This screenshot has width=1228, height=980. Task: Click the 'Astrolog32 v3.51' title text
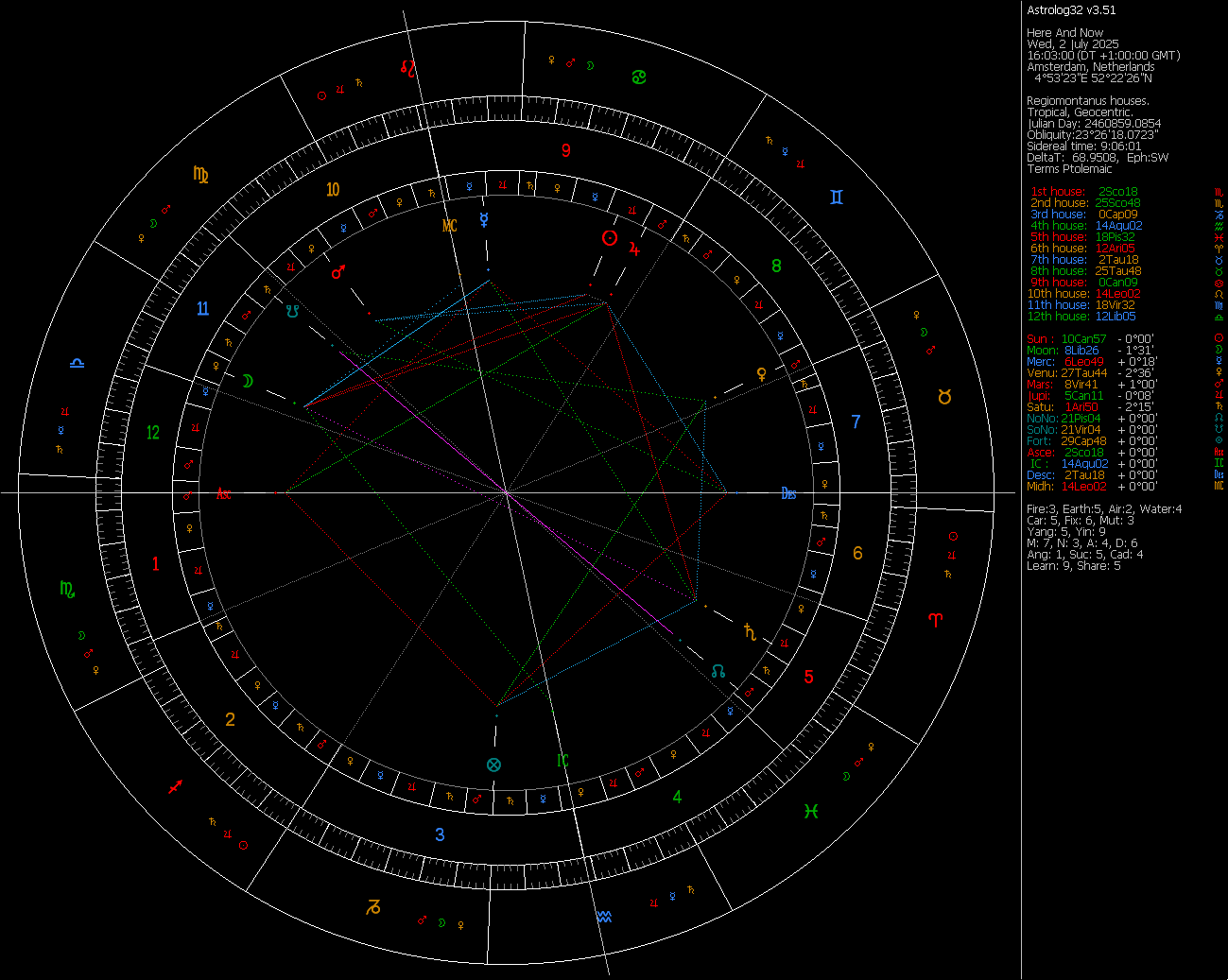point(1071,10)
